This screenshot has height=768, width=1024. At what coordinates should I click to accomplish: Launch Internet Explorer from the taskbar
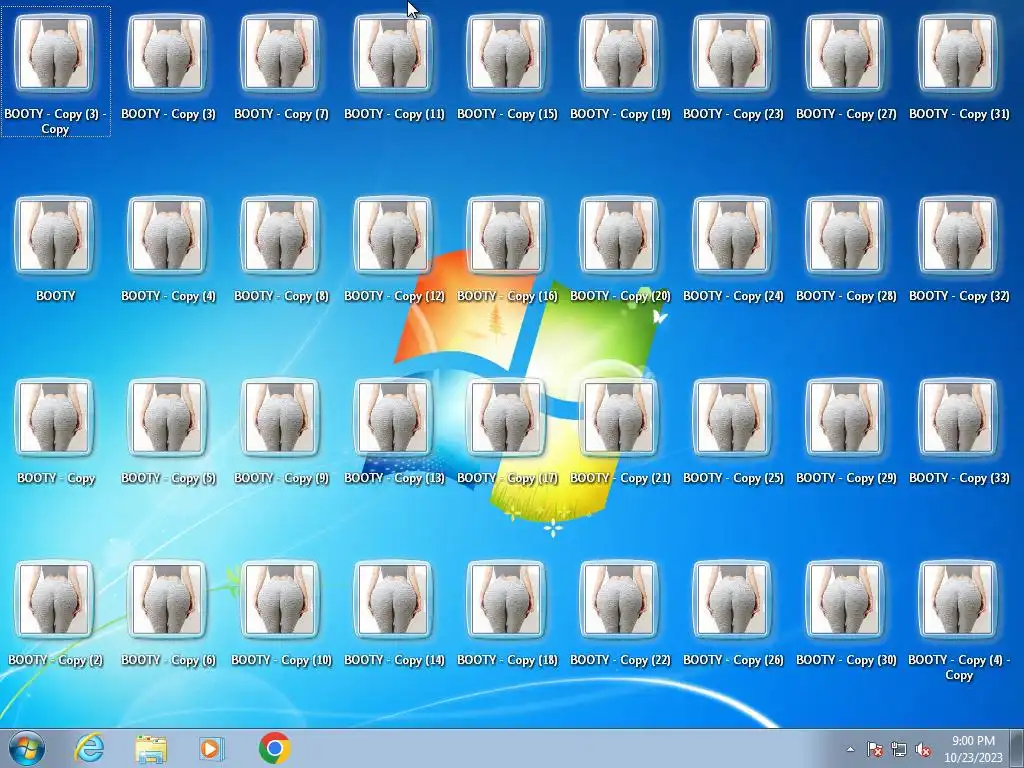coord(89,748)
